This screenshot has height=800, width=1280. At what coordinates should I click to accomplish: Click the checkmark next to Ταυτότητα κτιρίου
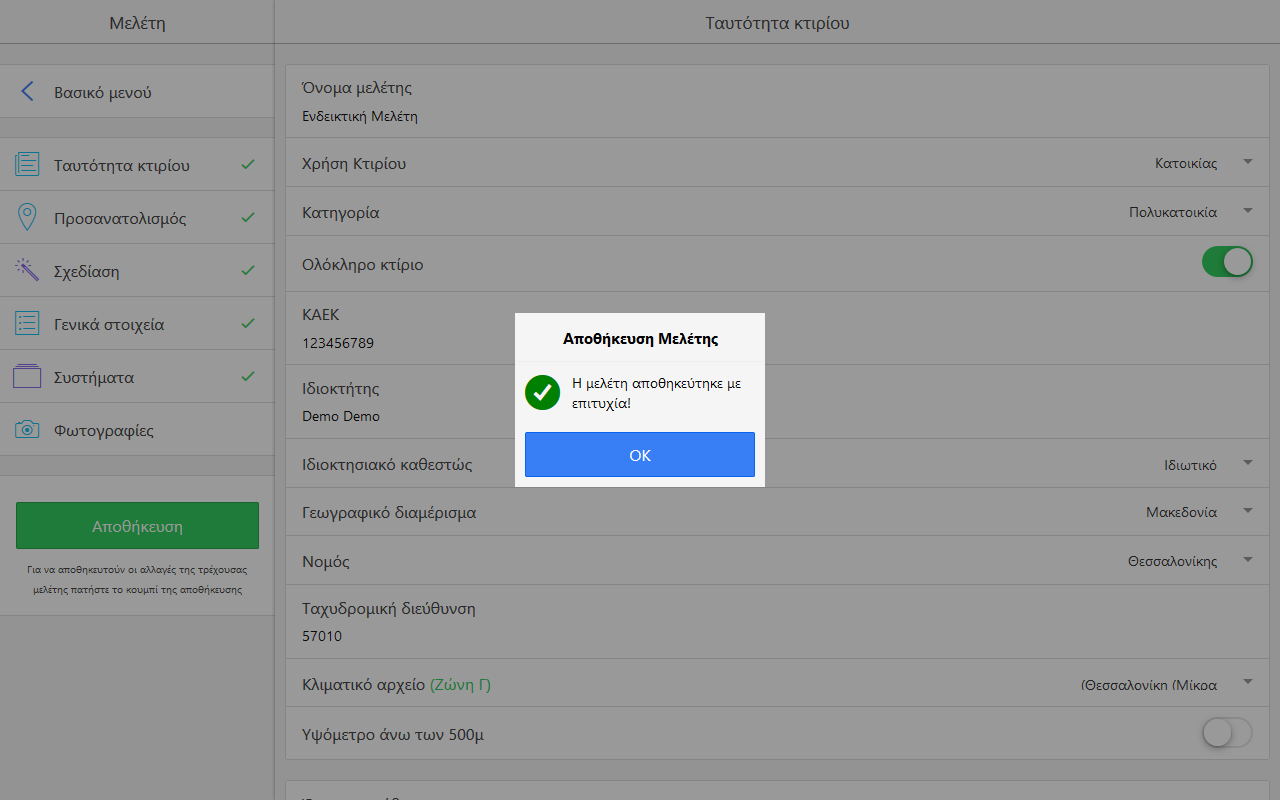[248, 164]
